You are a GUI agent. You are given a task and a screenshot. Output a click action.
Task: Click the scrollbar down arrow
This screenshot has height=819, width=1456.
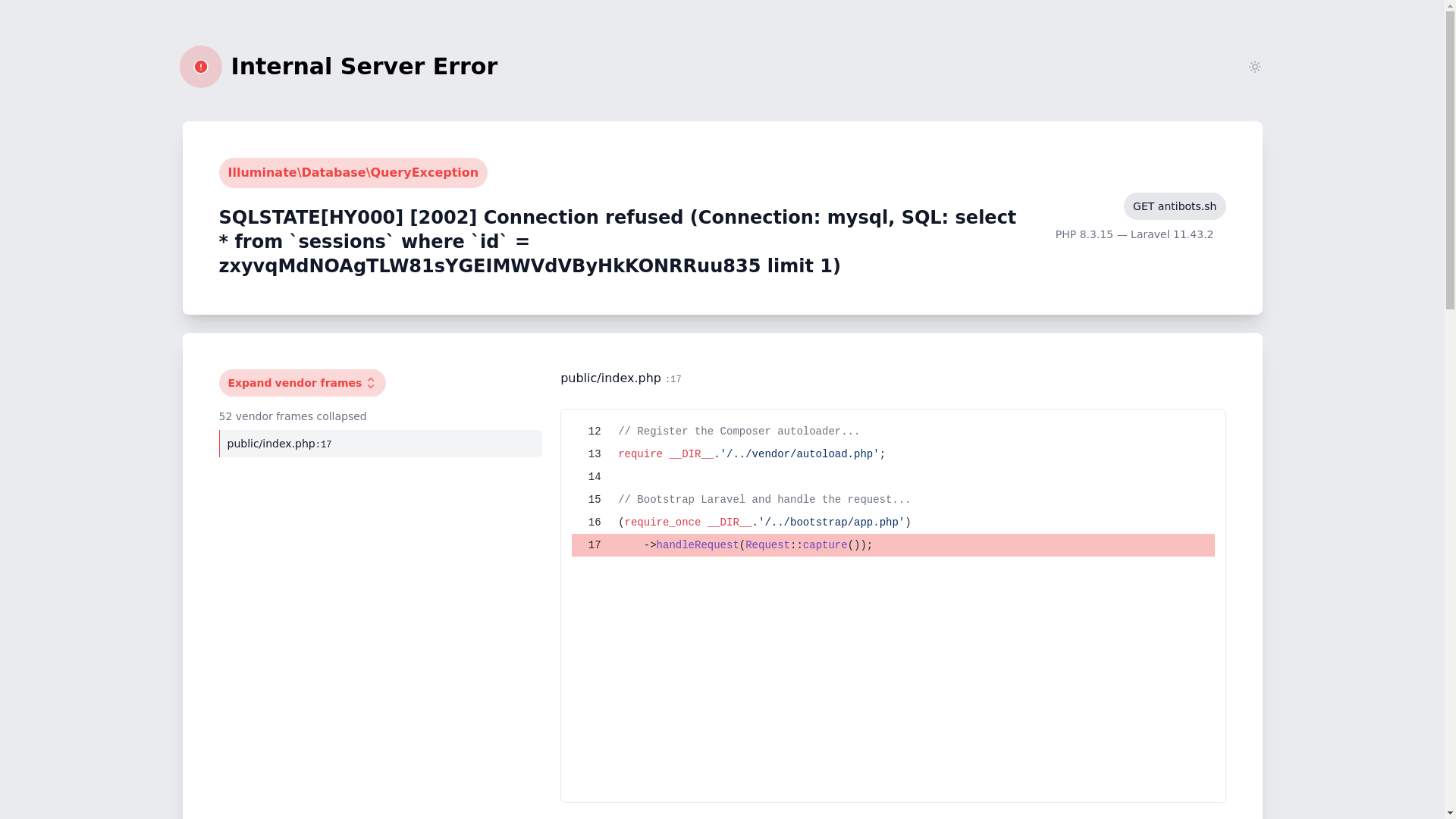pyautogui.click(x=1450, y=813)
